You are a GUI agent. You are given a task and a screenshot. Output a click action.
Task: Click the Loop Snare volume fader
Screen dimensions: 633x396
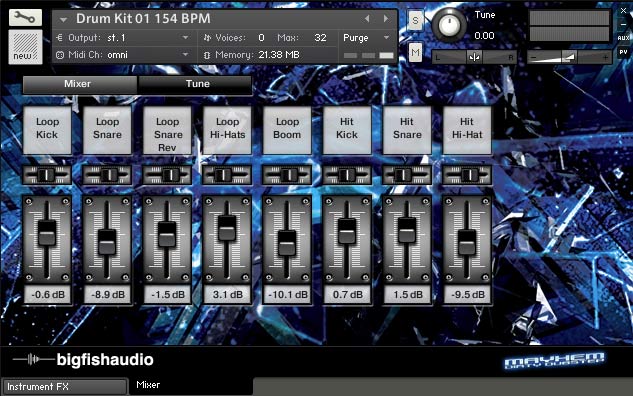click(x=107, y=242)
